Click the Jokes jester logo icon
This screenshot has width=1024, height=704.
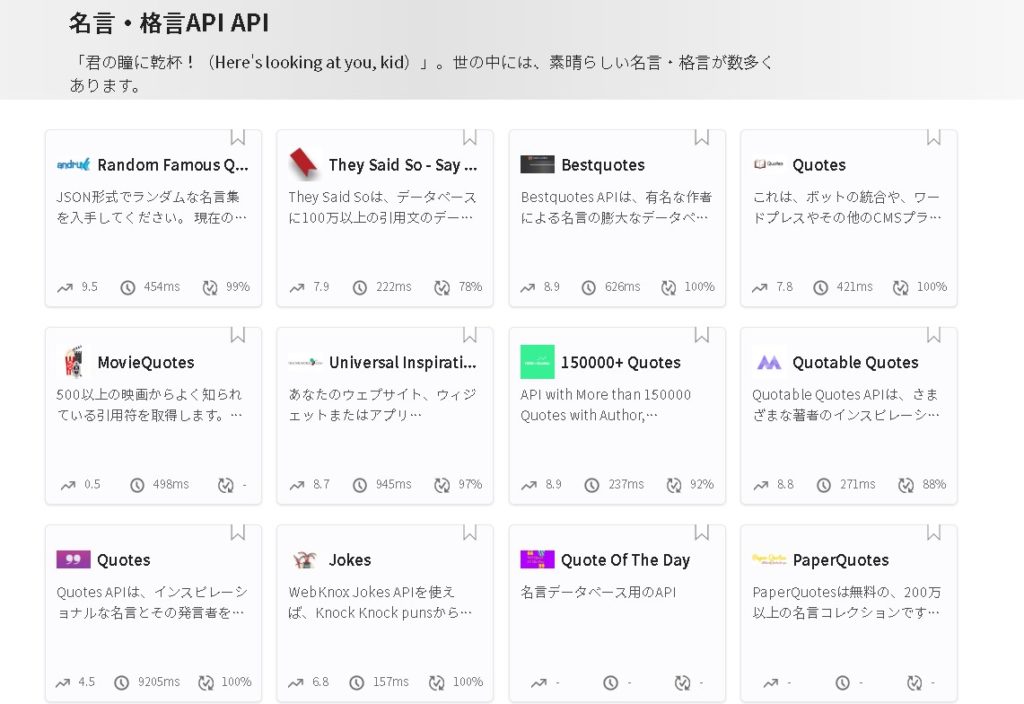click(304, 560)
